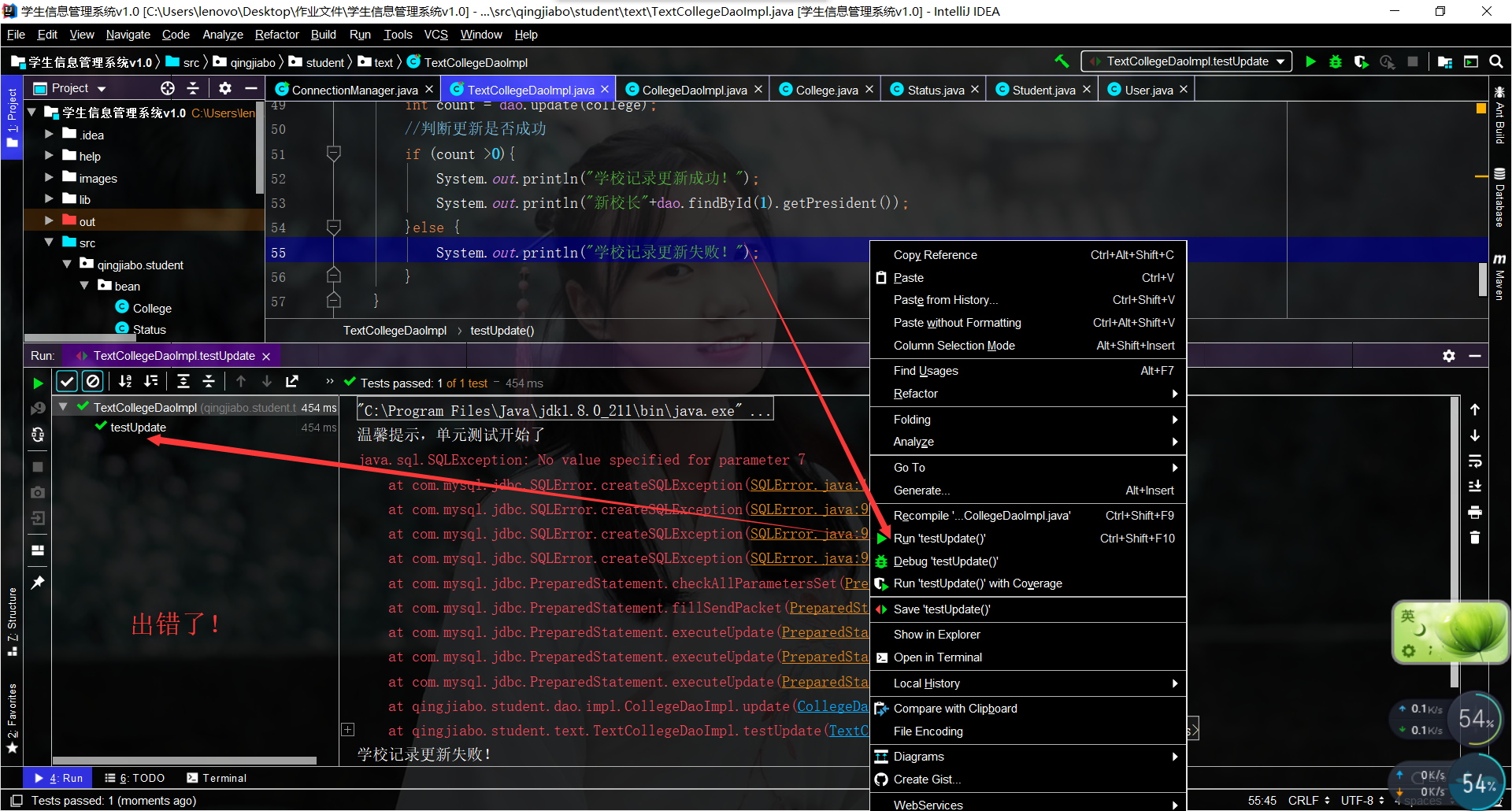Toggle Show Ignored tests button
The height and width of the screenshot is (811, 1512).
pyautogui.click(x=93, y=382)
